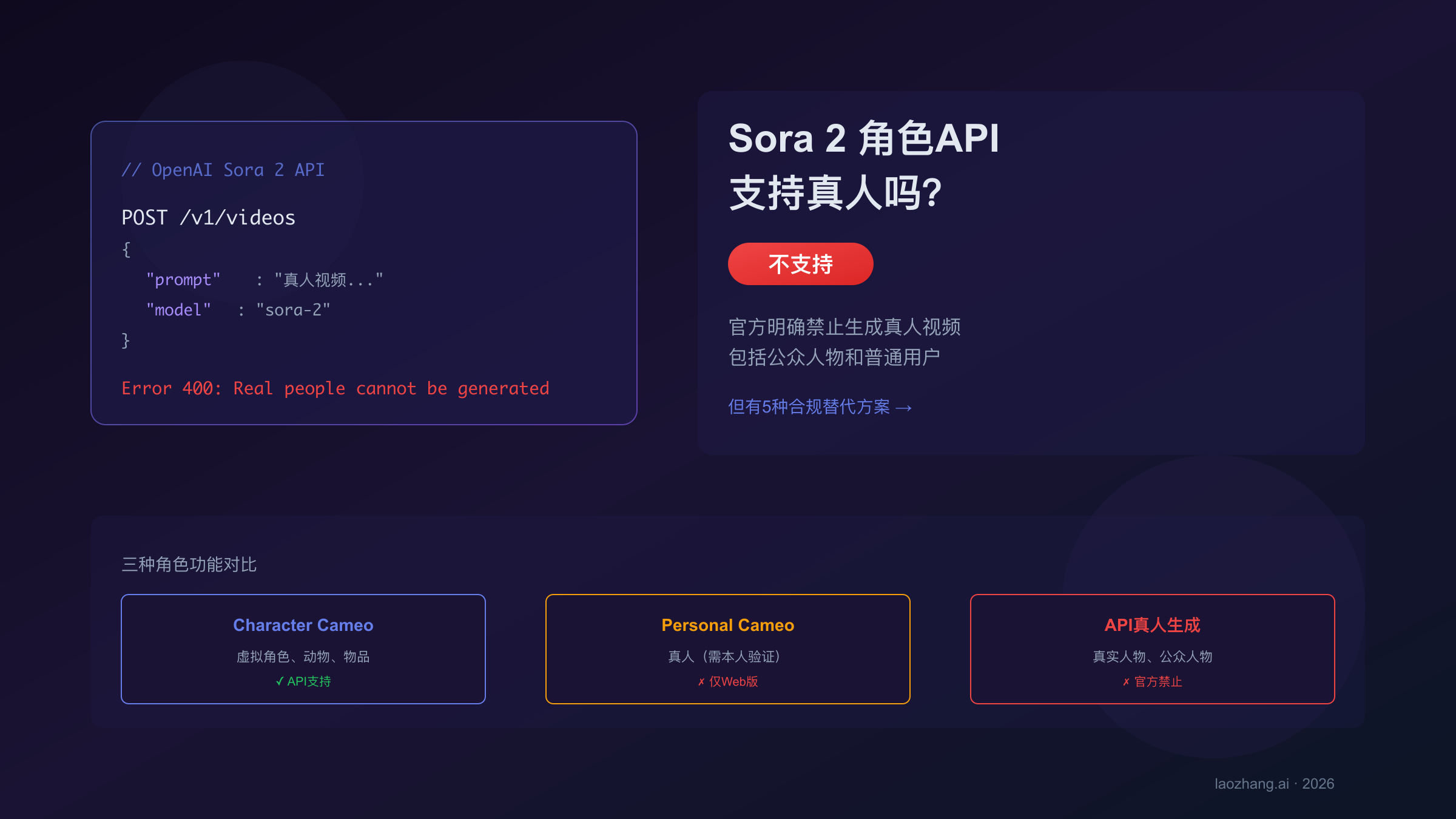Viewport: 1456px width, 819px height.
Task: Click the red 不支持 badge button
Action: [800, 264]
